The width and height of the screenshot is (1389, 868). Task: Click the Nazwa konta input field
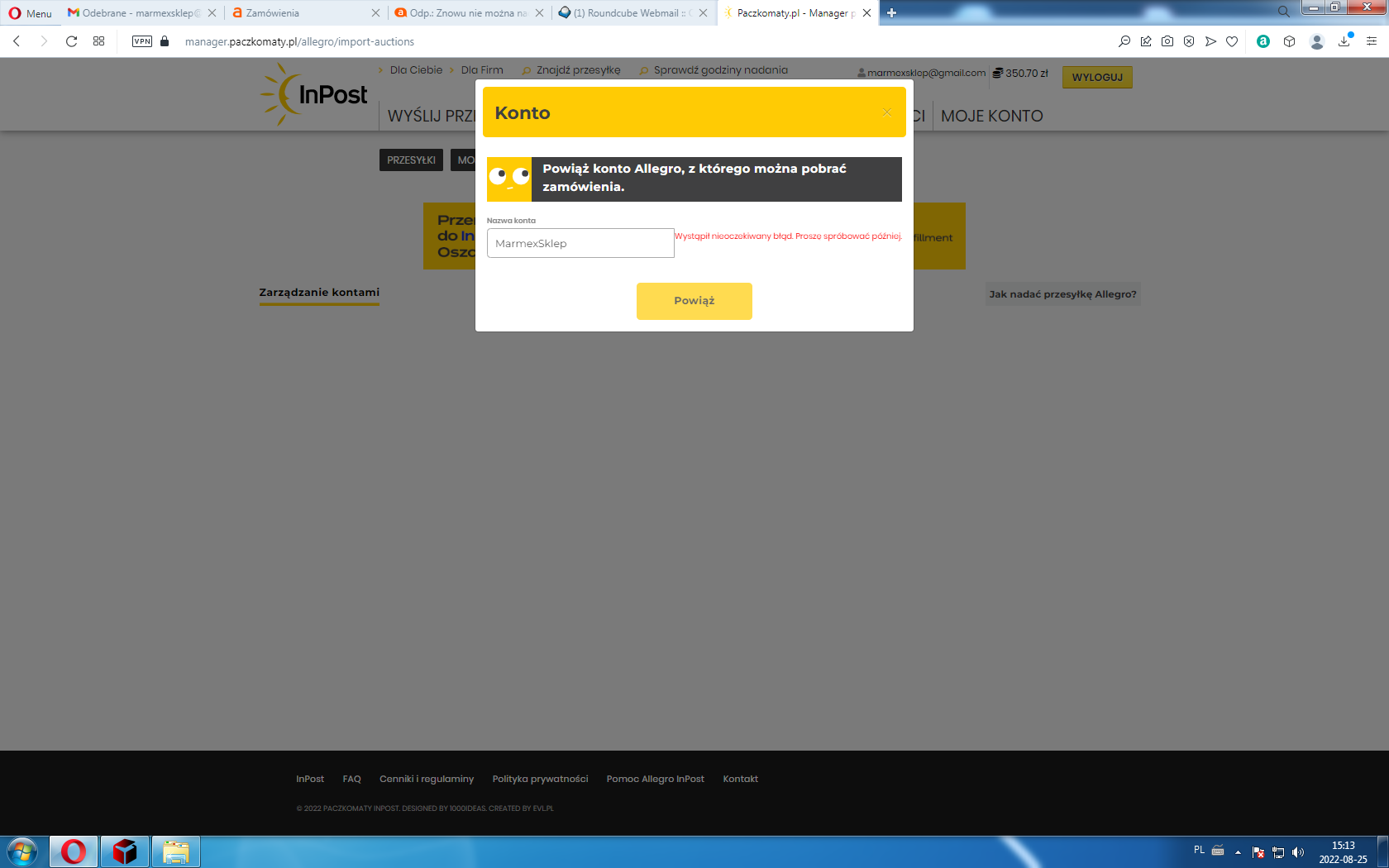(580, 243)
